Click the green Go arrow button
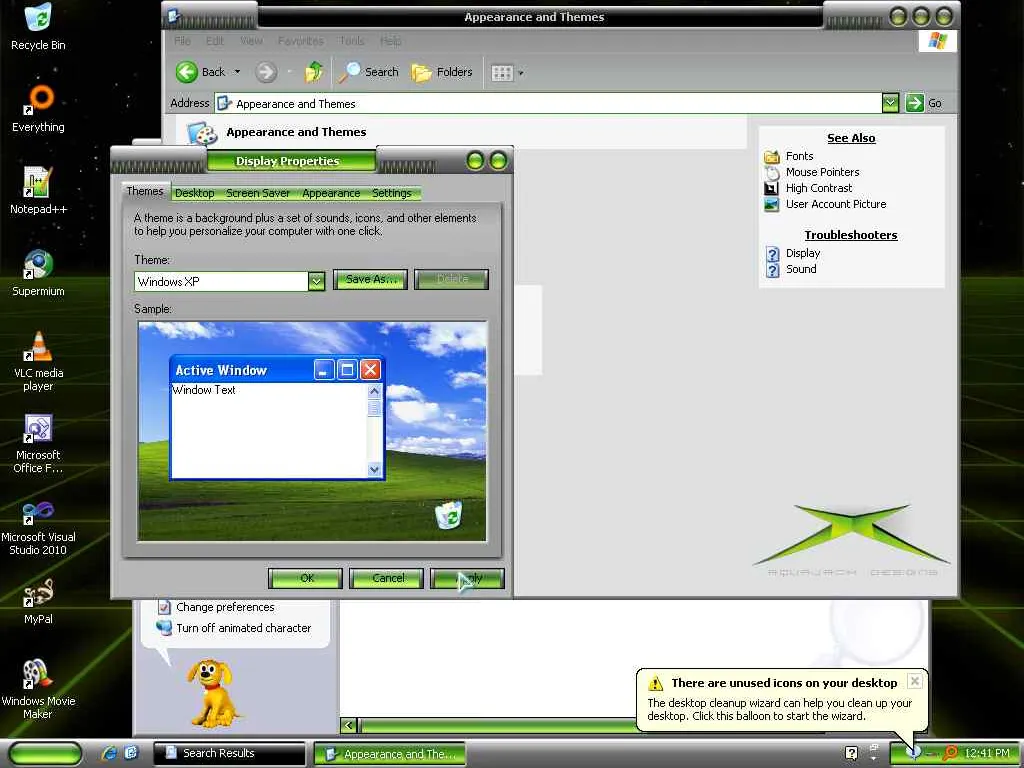The height and width of the screenshot is (768, 1024). click(x=915, y=103)
